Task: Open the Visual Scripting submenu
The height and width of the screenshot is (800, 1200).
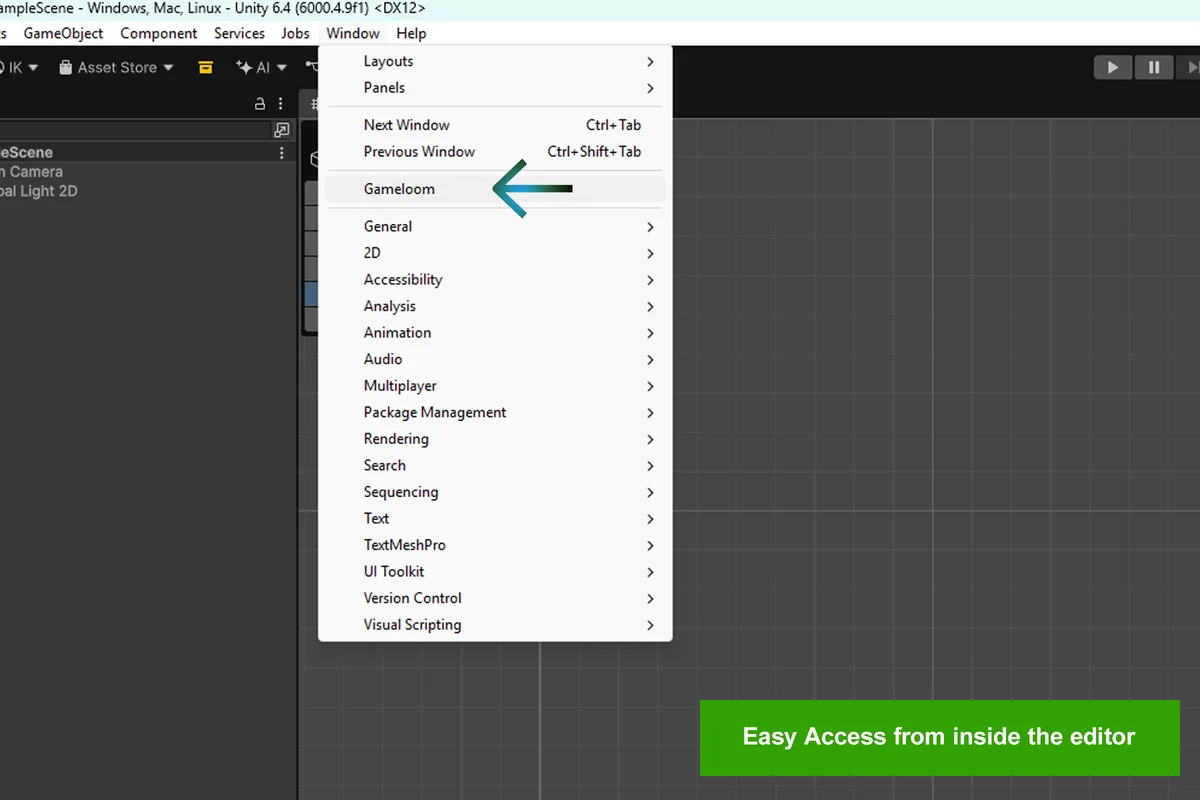Action: [x=495, y=624]
